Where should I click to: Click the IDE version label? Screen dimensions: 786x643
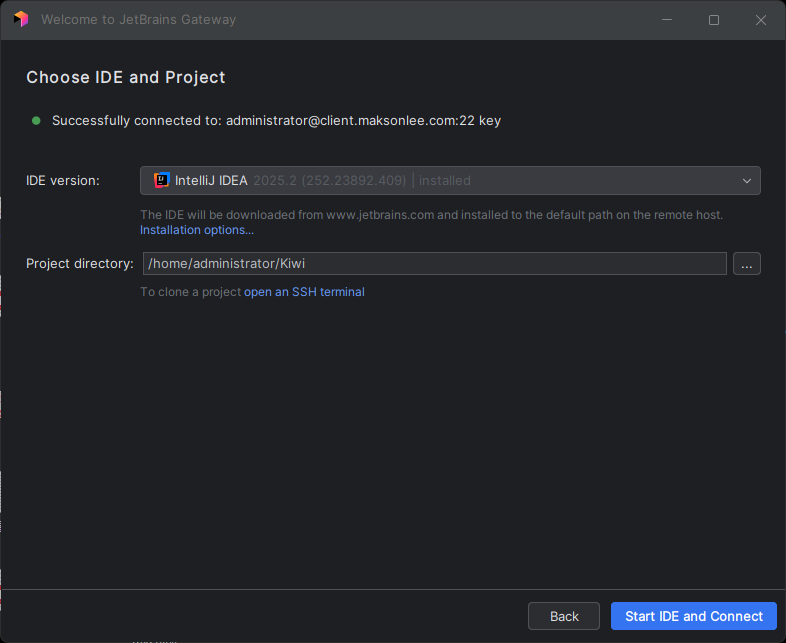click(63, 180)
